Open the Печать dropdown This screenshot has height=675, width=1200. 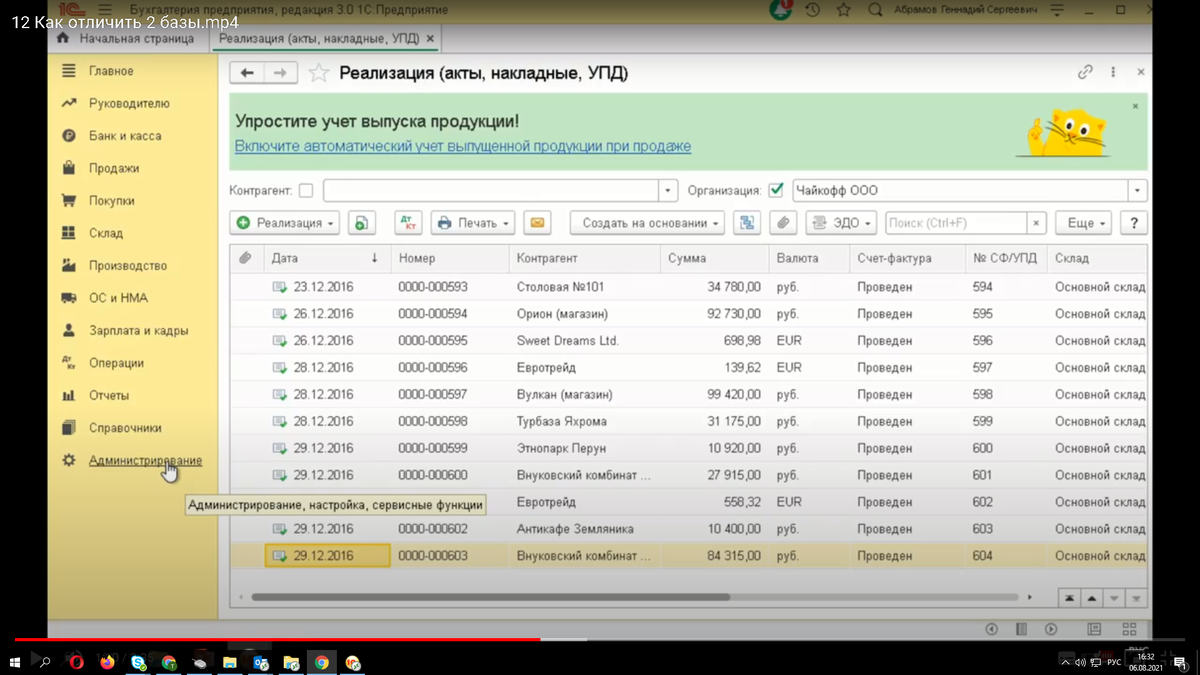[x=472, y=223]
